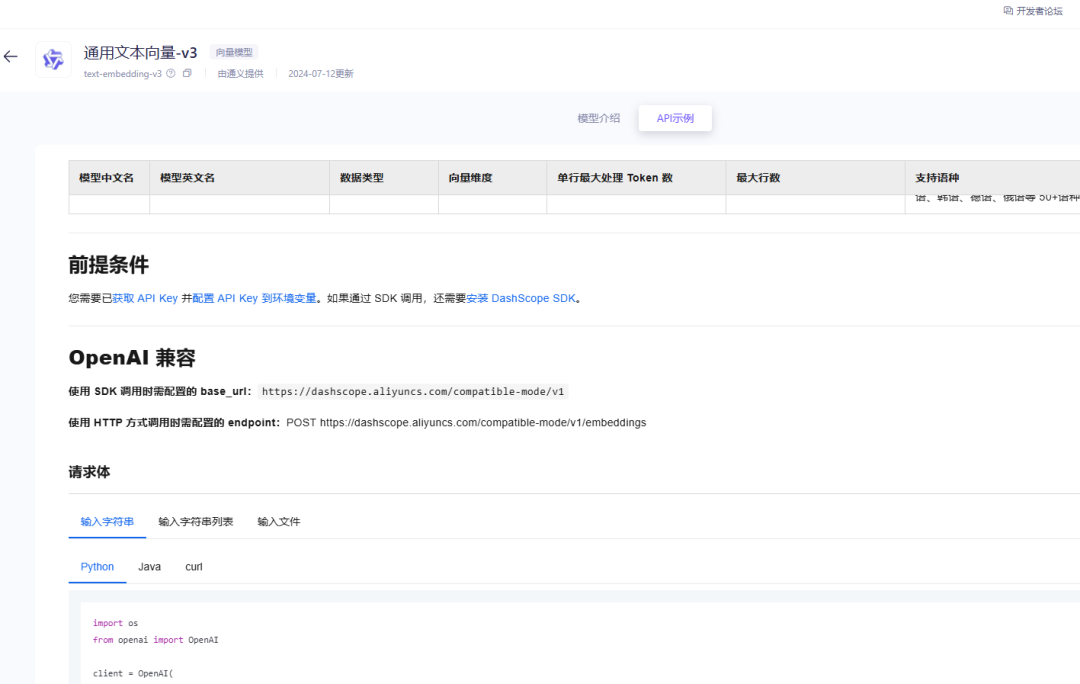The image size is (1080, 684).
Task: Select the Python code tab
Action: pyautogui.click(x=97, y=567)
